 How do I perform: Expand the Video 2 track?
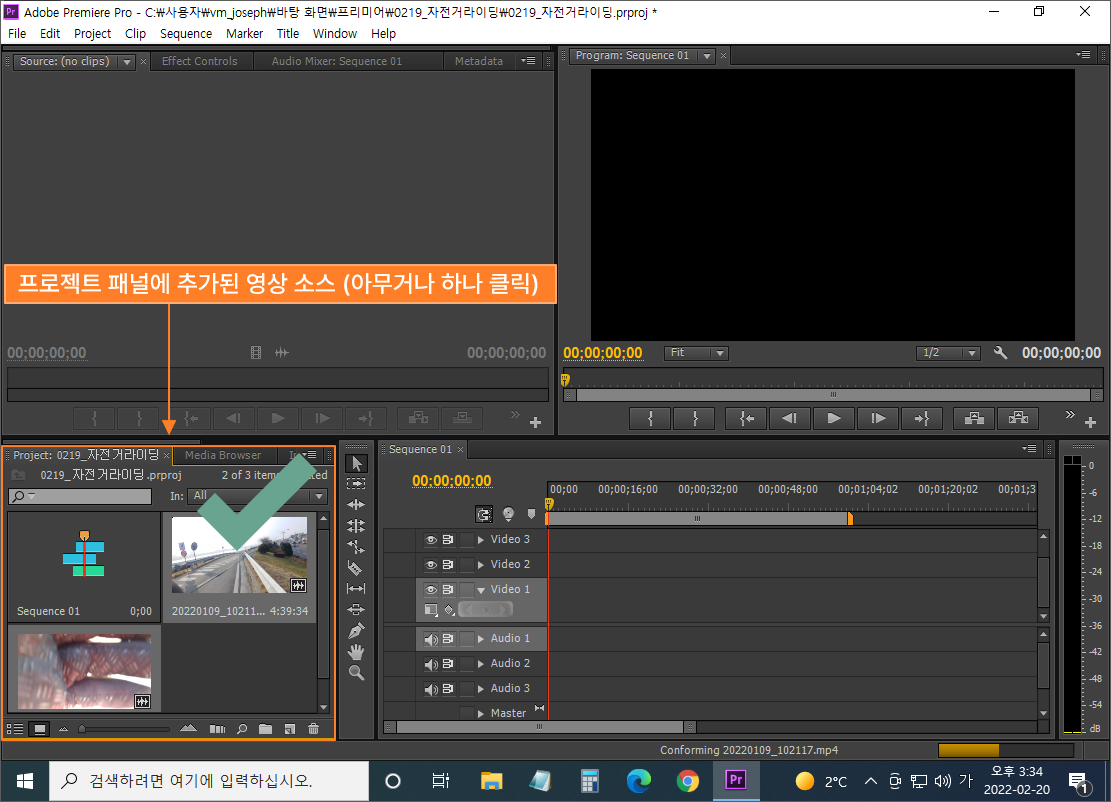click(x=481, y=565)
